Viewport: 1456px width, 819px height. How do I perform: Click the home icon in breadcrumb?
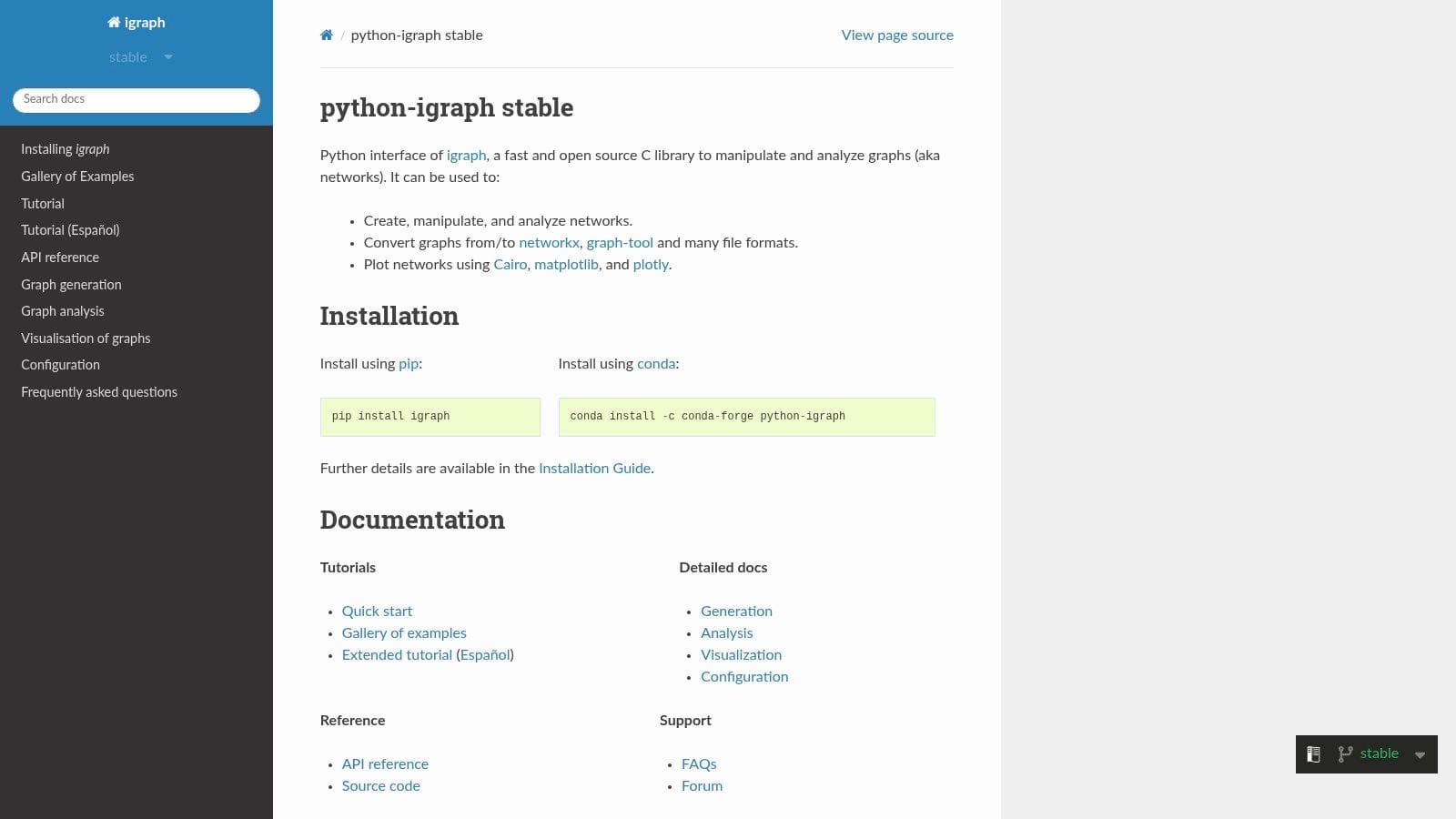326,35
